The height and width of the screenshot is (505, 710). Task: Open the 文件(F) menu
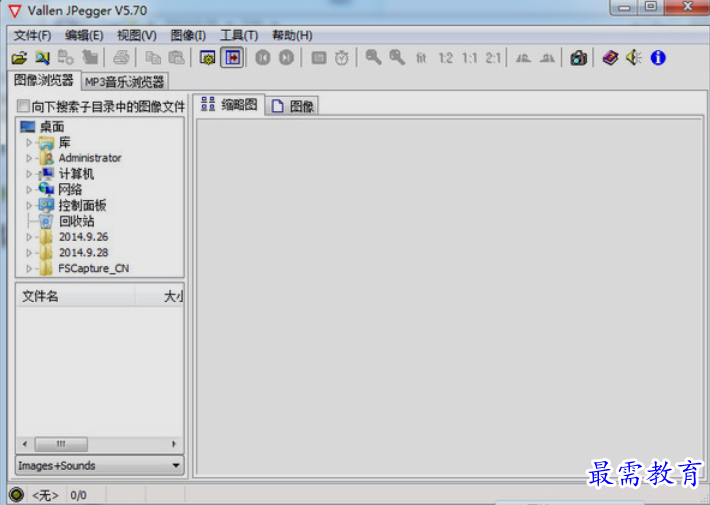point(32,35)
